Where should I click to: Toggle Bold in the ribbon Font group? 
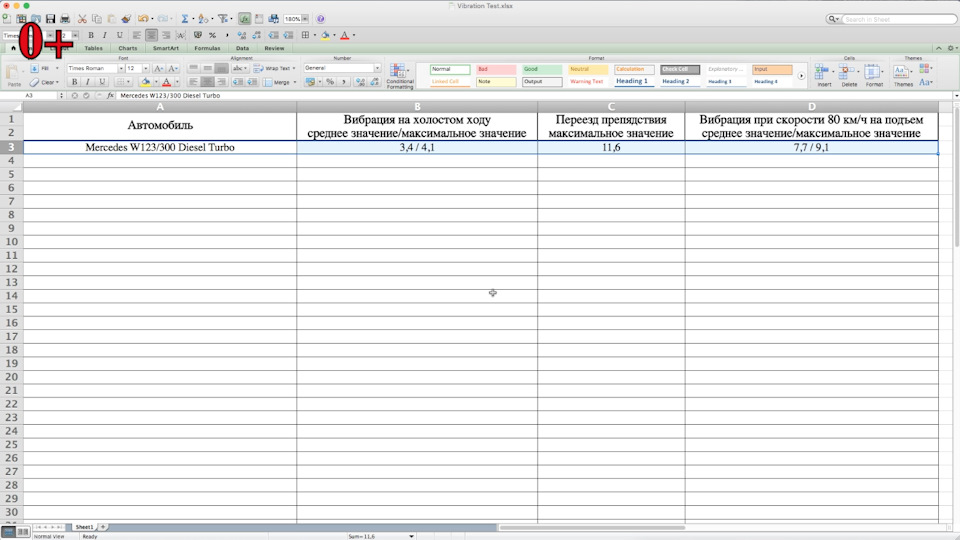tap(75, 81)
